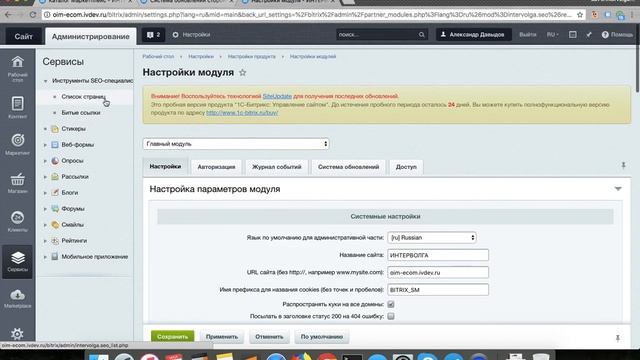Click the browser address bar URL
Image resolution: width=640 pixels, height=360 pixels.
[312, 15]
